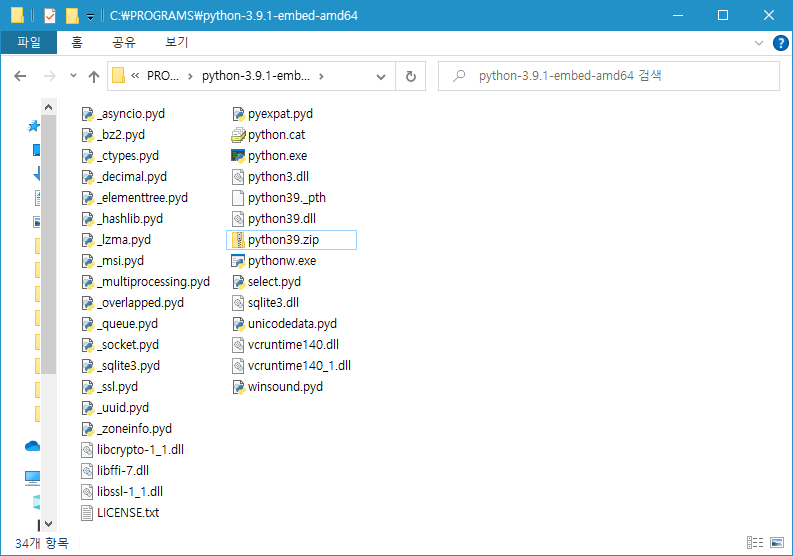
Task: Select the _decimal.pyd file name
Action: [132, 177]
